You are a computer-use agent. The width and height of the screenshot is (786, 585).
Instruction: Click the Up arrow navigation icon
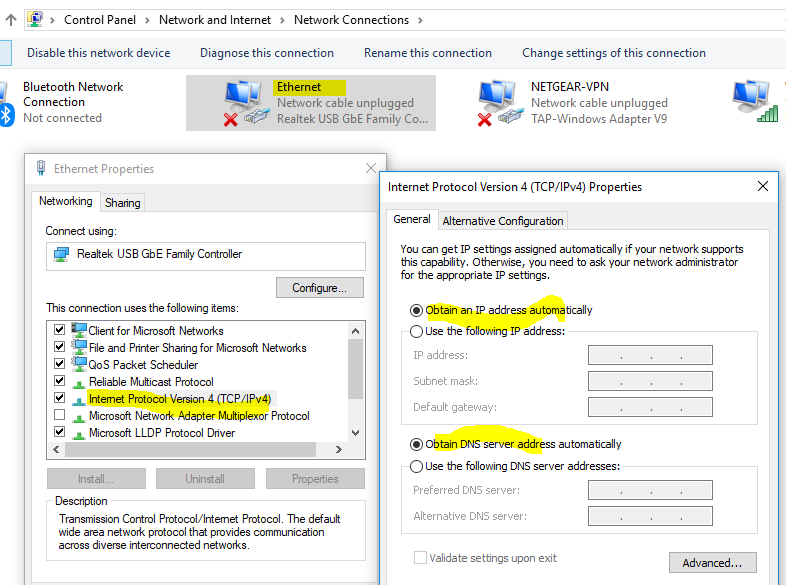click(11, 20)
